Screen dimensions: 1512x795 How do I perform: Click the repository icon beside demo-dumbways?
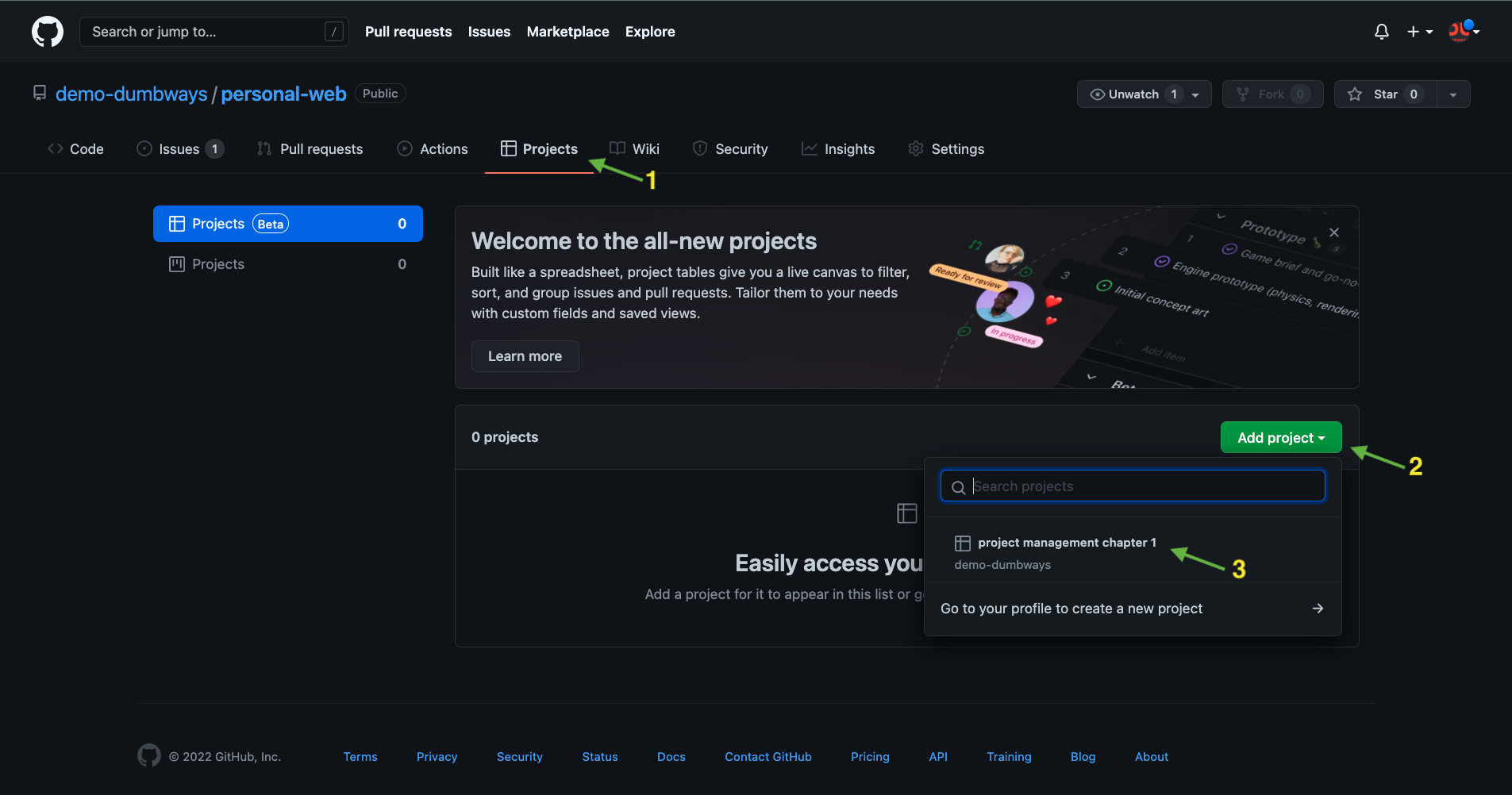click(40, 94)
